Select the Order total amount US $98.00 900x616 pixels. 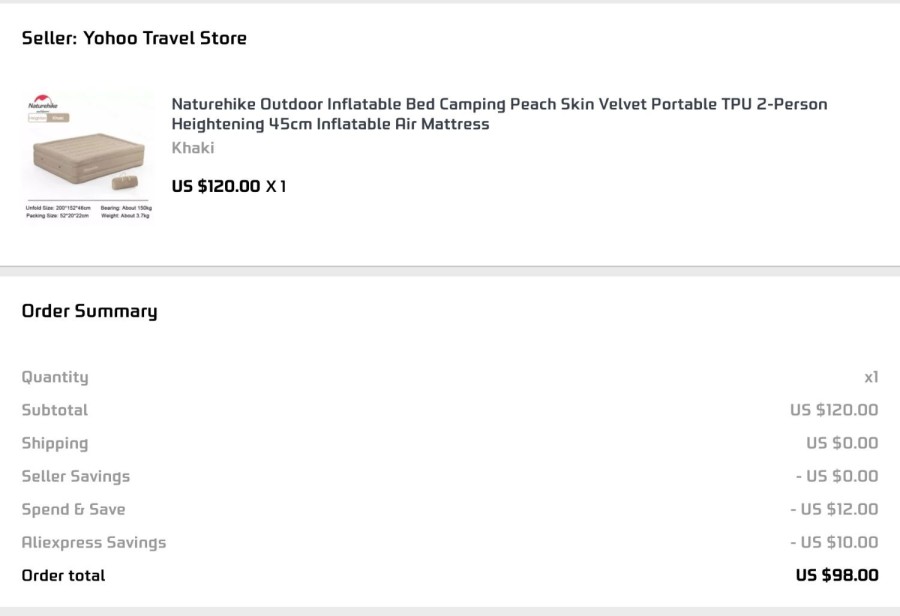pos(837,575)
